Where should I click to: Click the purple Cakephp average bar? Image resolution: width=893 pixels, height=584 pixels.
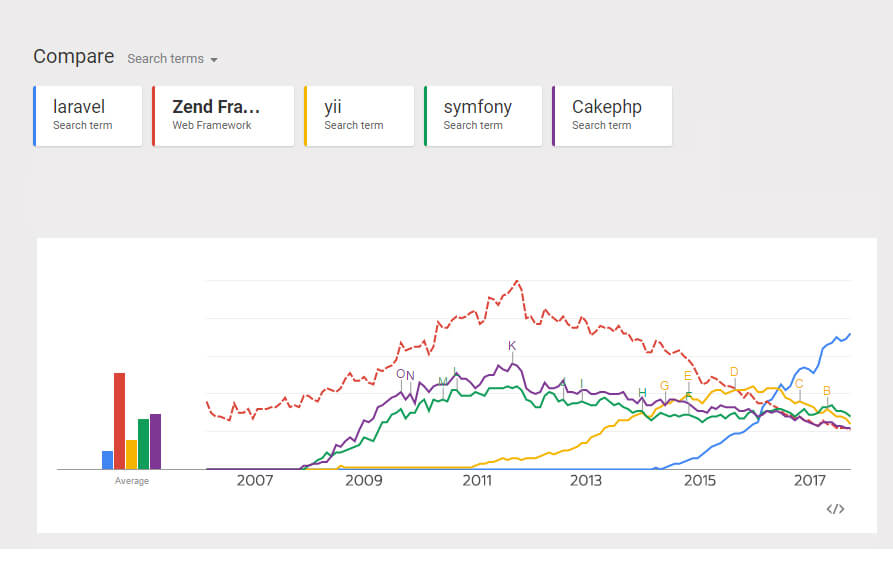click(x=155, y=441)
